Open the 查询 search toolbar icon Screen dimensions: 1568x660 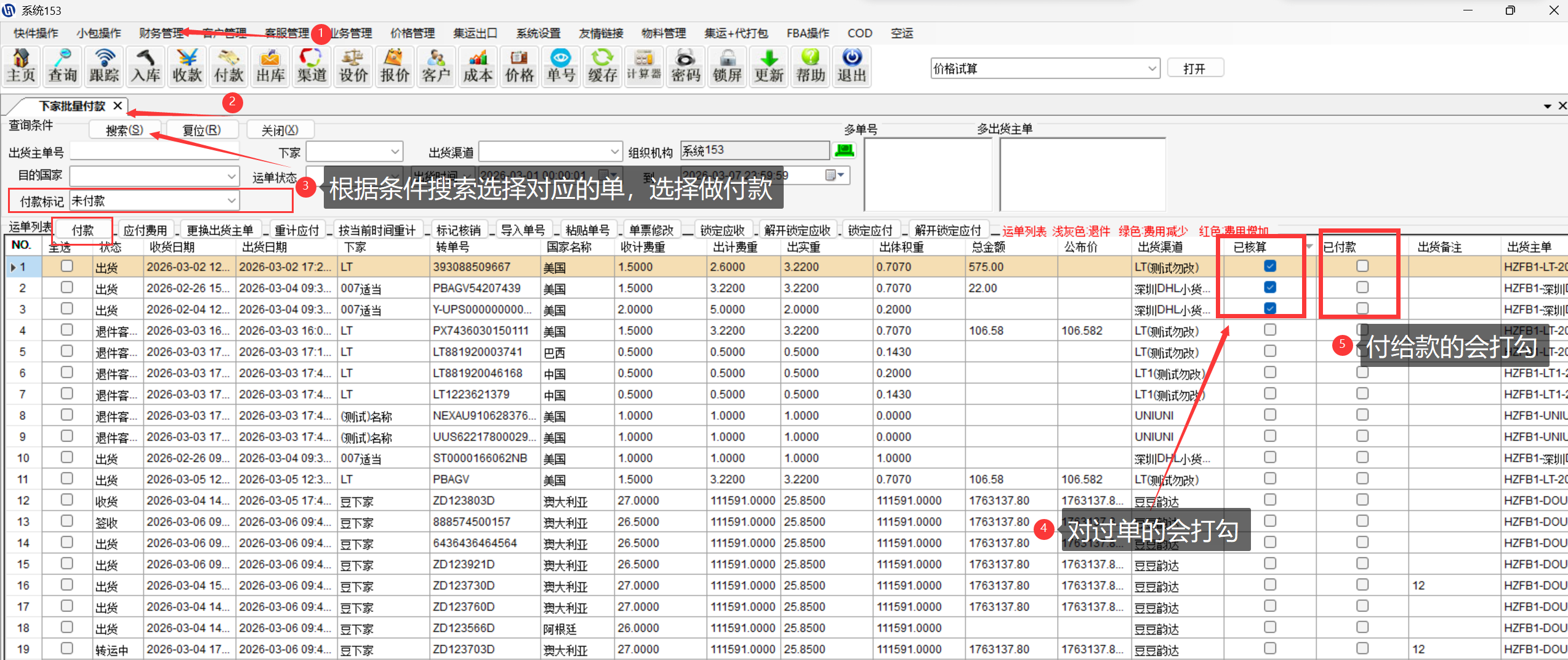pyautogui.click(x=63, y=66)
